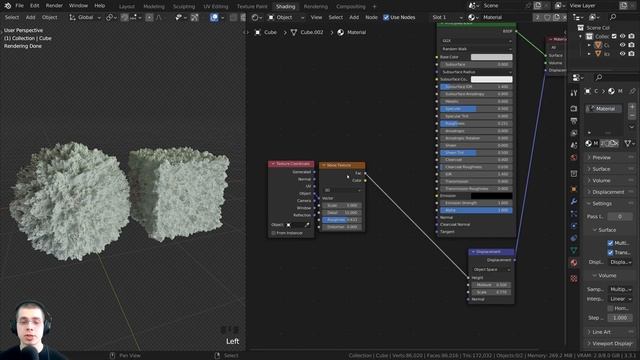Image resolution: width=640 pixels, height=360 pixels.
Task: Switch to the Sculpting workspace tab
Action: click(x=184, y=7)
